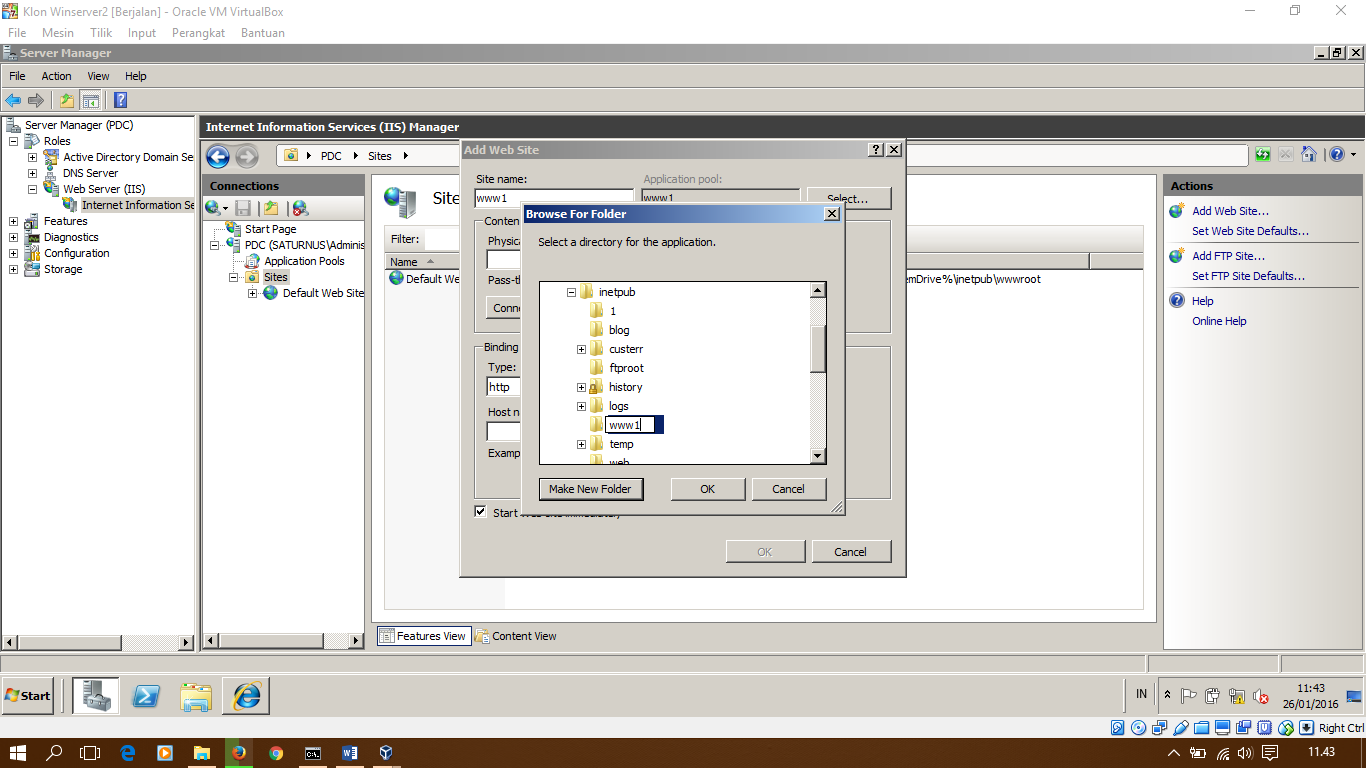
Task: Open the VirtualBox Mesin menu
Action: point(58,33)
